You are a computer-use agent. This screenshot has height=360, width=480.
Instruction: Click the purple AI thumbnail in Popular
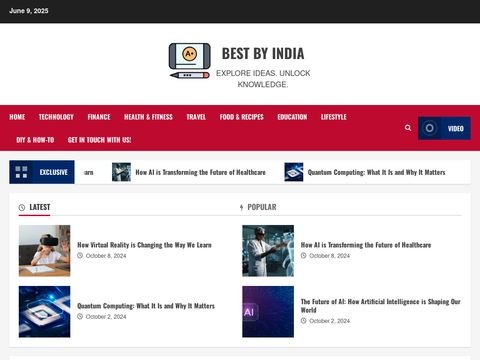coord(268,312)
